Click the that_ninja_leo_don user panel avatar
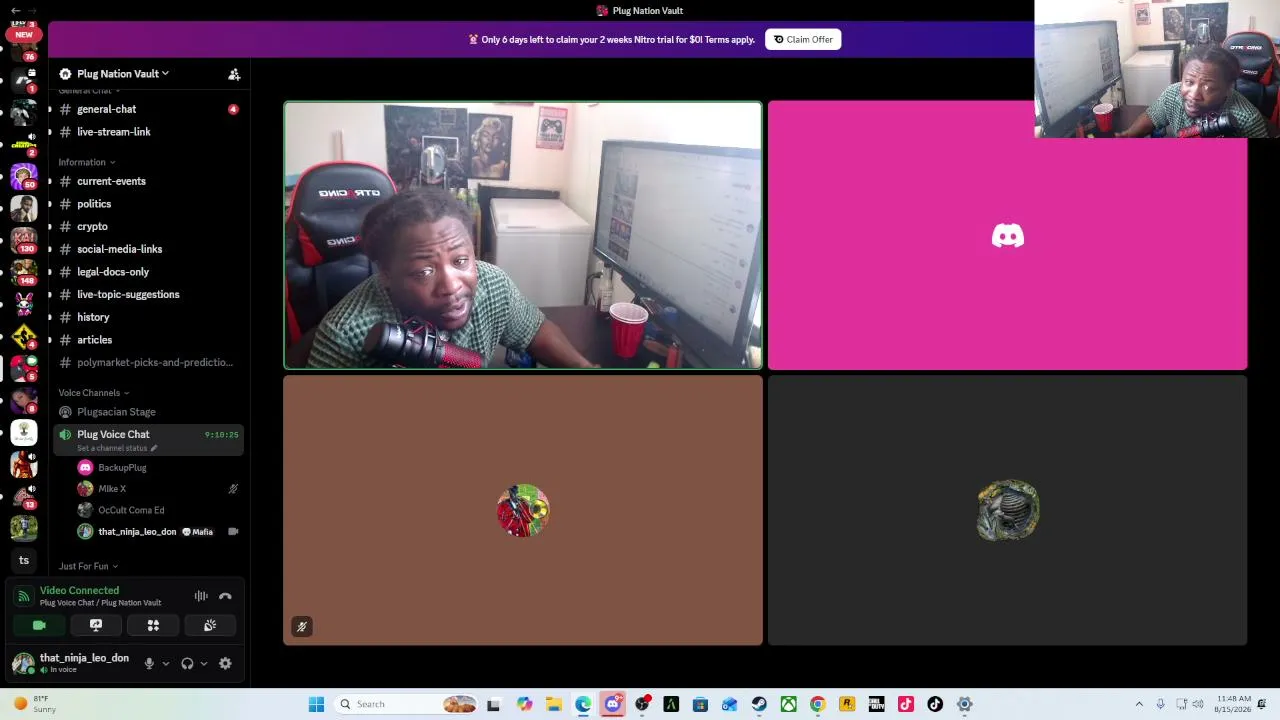Screen dimensions: 1280x720 23,663
